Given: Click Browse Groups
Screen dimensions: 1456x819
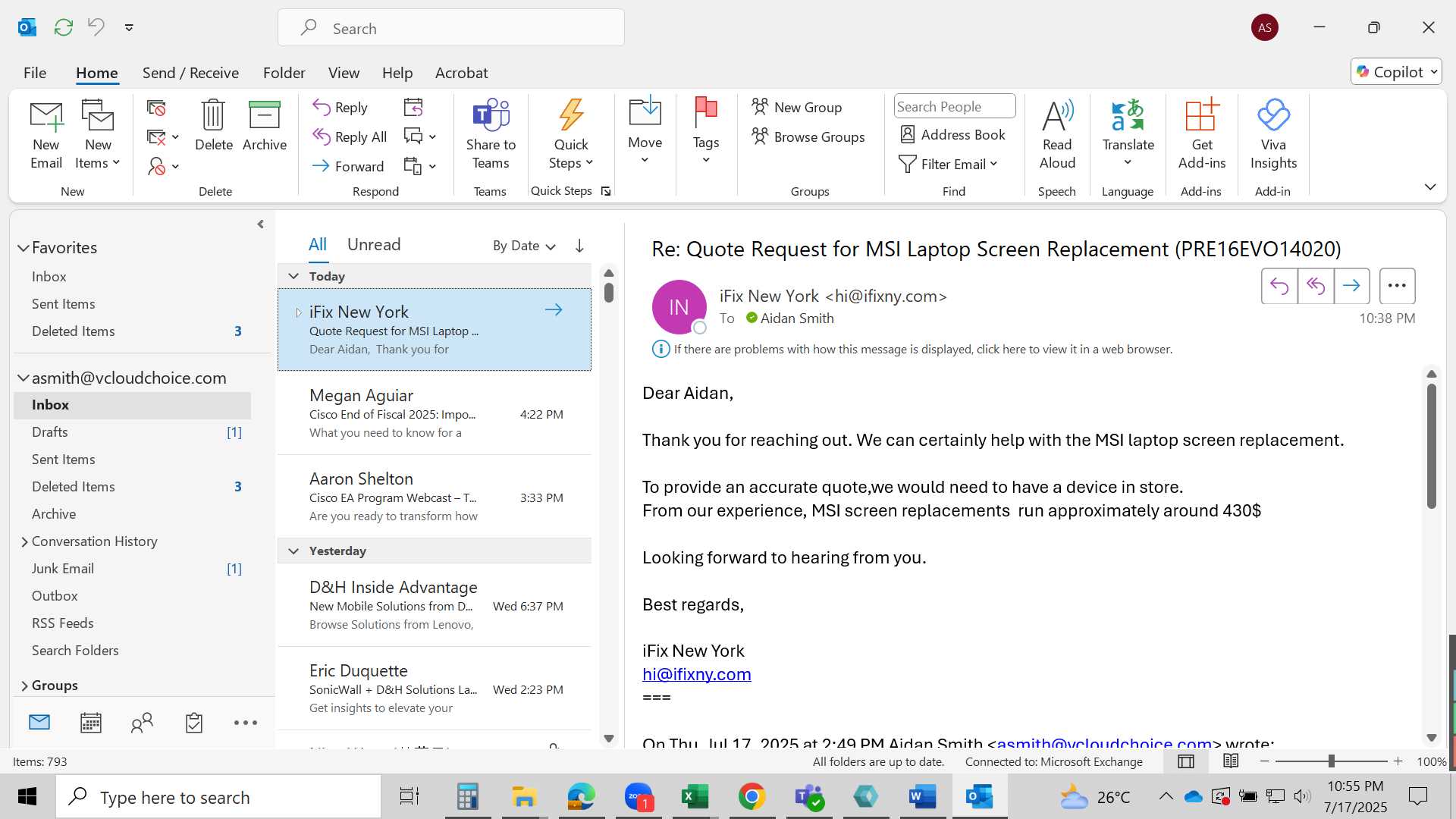Looking at the screenshot, I should (808, 137).
